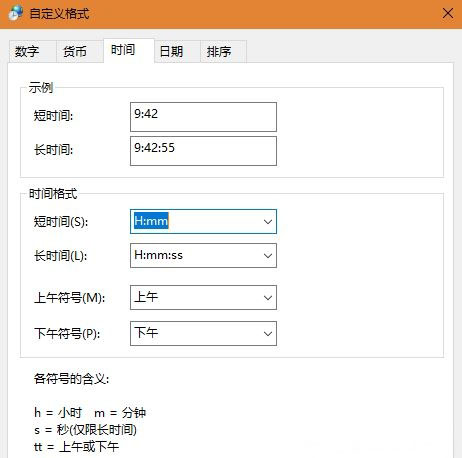Click the H:mm:ss long time format field
Viewport: 462px width, 458px height.
203,256
